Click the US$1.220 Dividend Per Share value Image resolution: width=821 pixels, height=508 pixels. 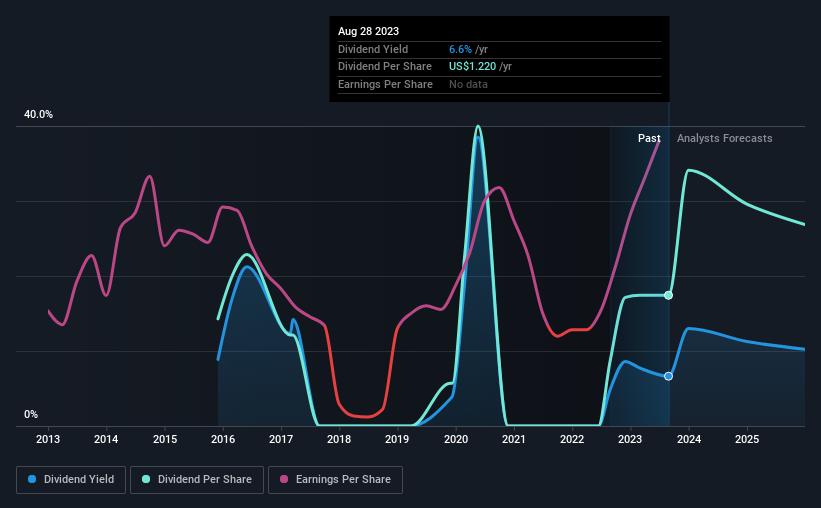472,67
